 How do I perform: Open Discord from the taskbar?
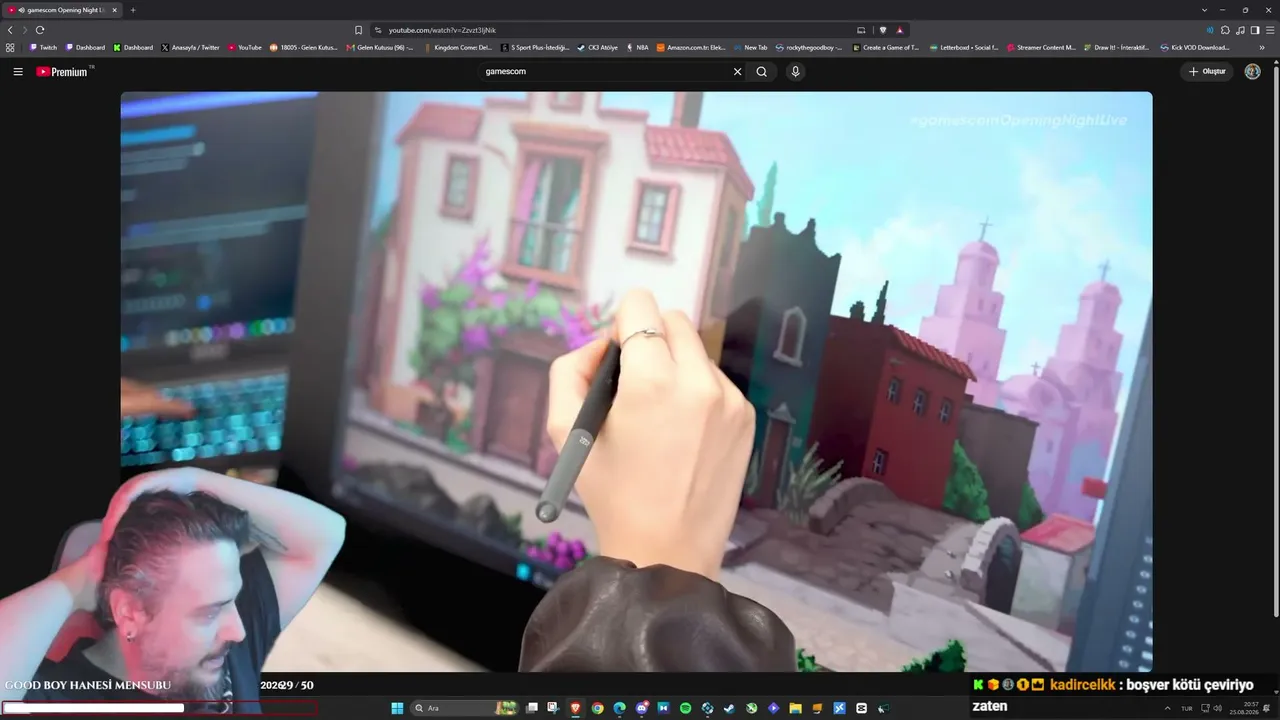click(x=641, y=708)
